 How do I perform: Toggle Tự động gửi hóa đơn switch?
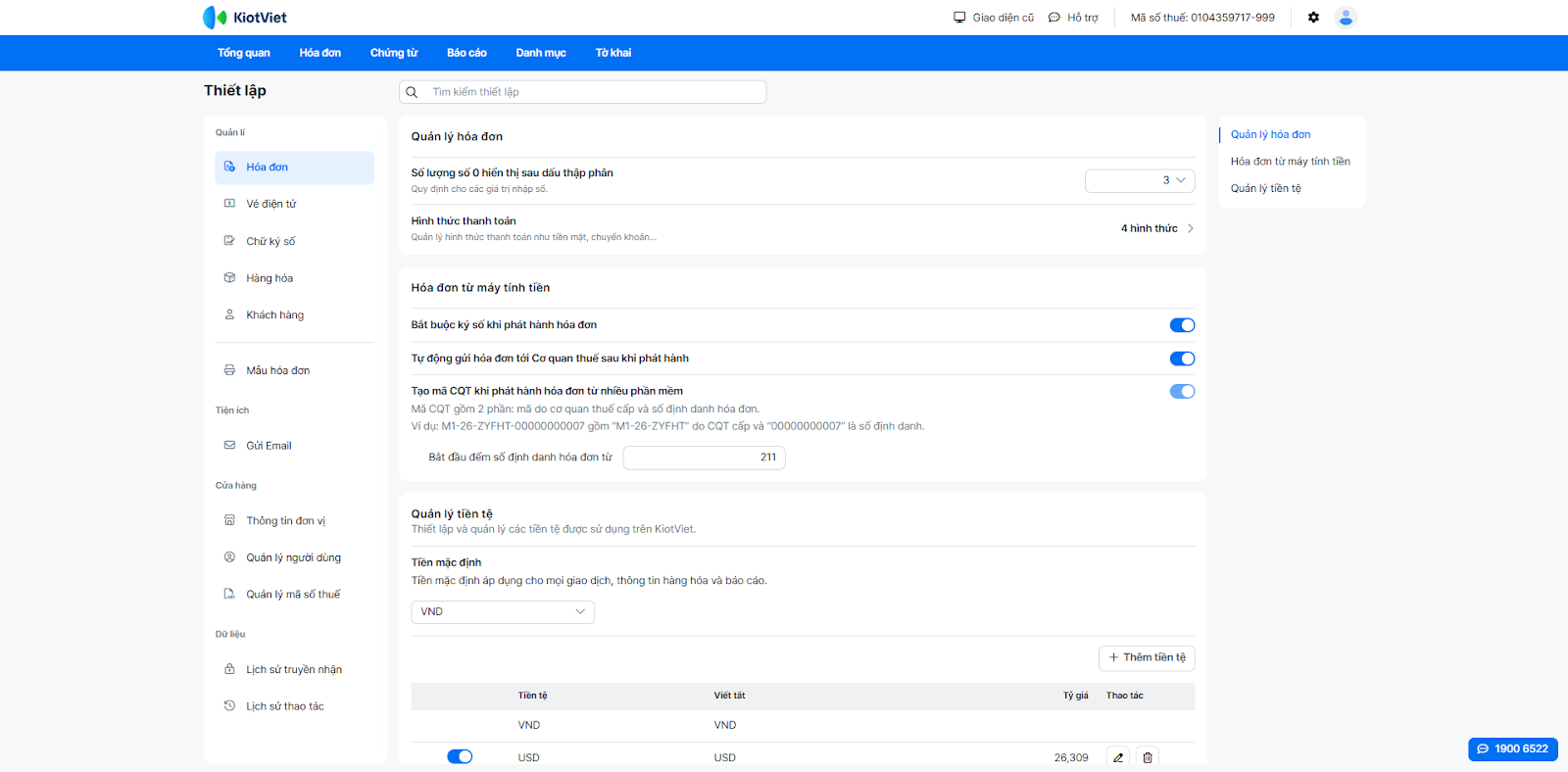pyautogui.click(x=1182, y=359)
